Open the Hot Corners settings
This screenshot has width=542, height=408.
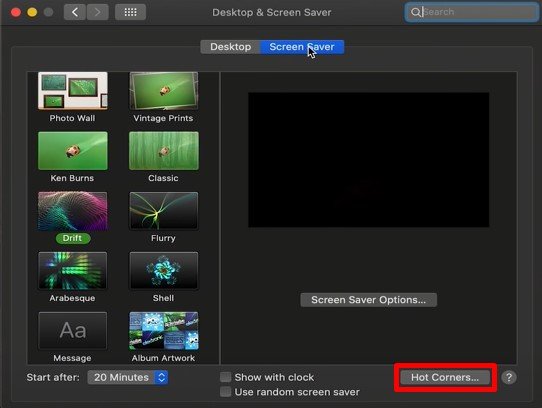coord(445,377)
